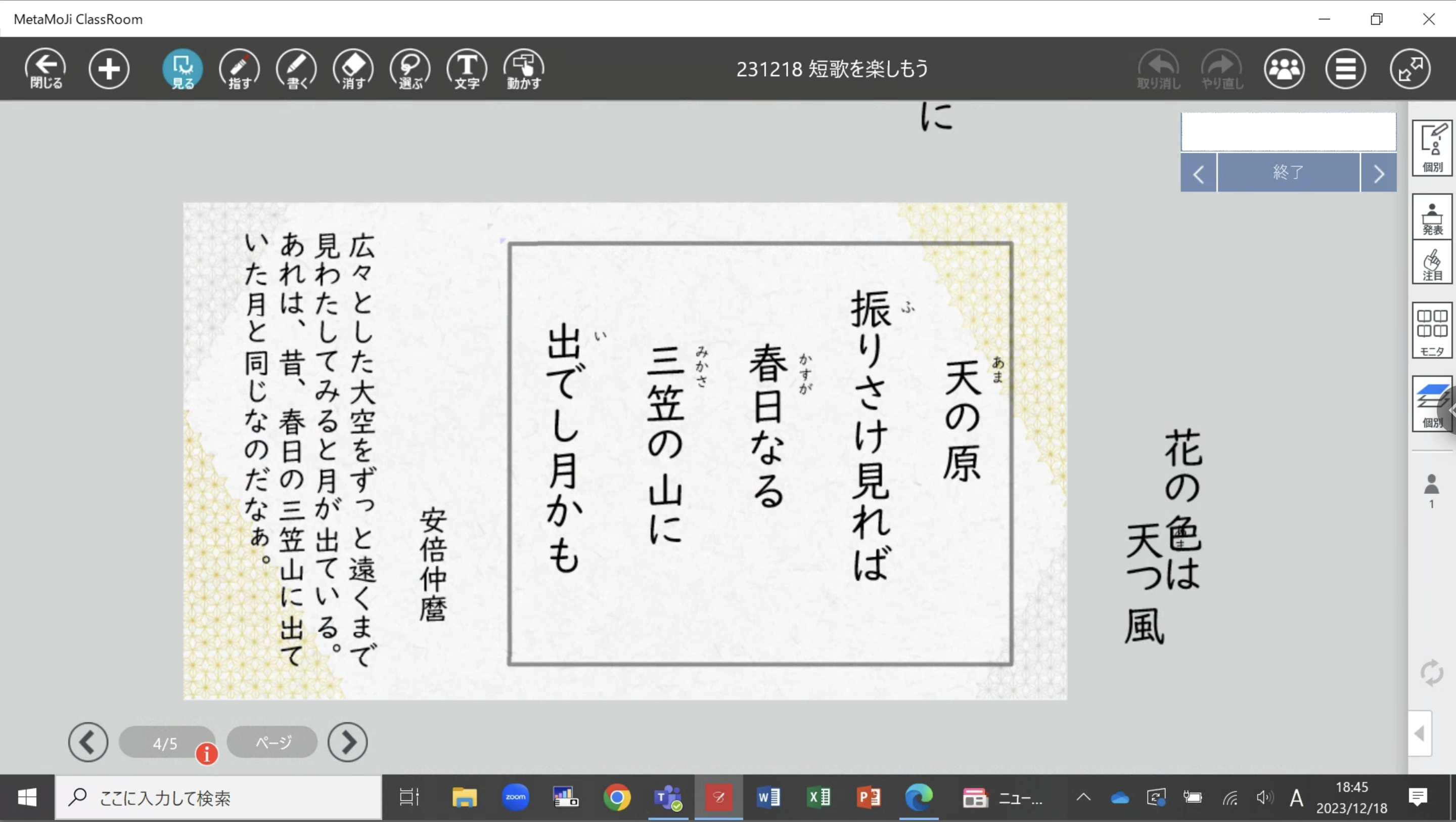Toggle the 見る view mode
Image resolution: width=1456 pixels, height=822 pixels.
183,69
